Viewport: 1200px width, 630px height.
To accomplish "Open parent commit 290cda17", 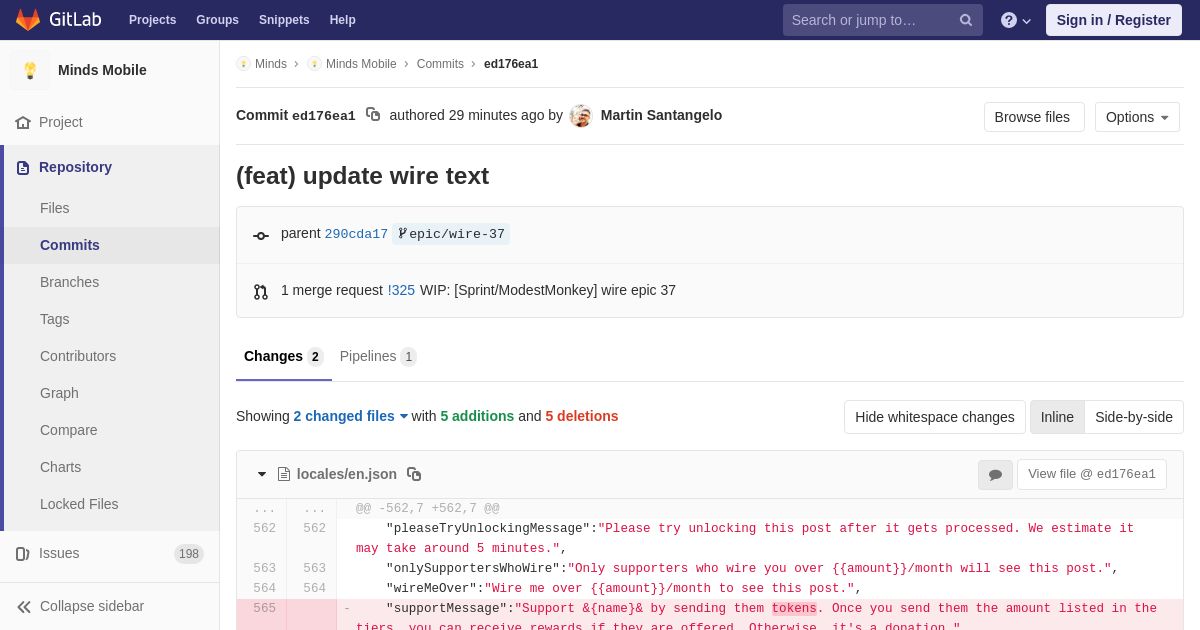I will (x=356, y=234).
